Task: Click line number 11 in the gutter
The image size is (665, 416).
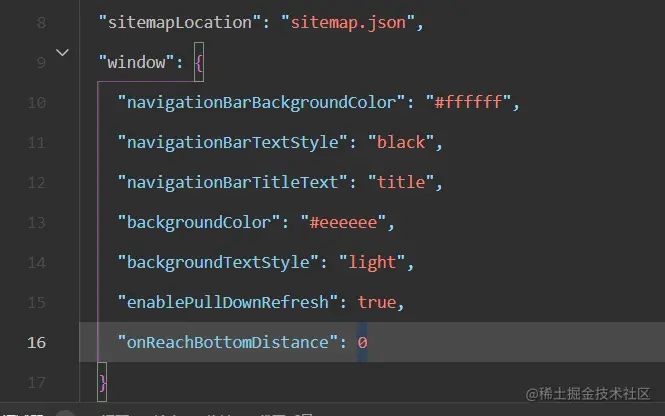Action: coord(36,142)
